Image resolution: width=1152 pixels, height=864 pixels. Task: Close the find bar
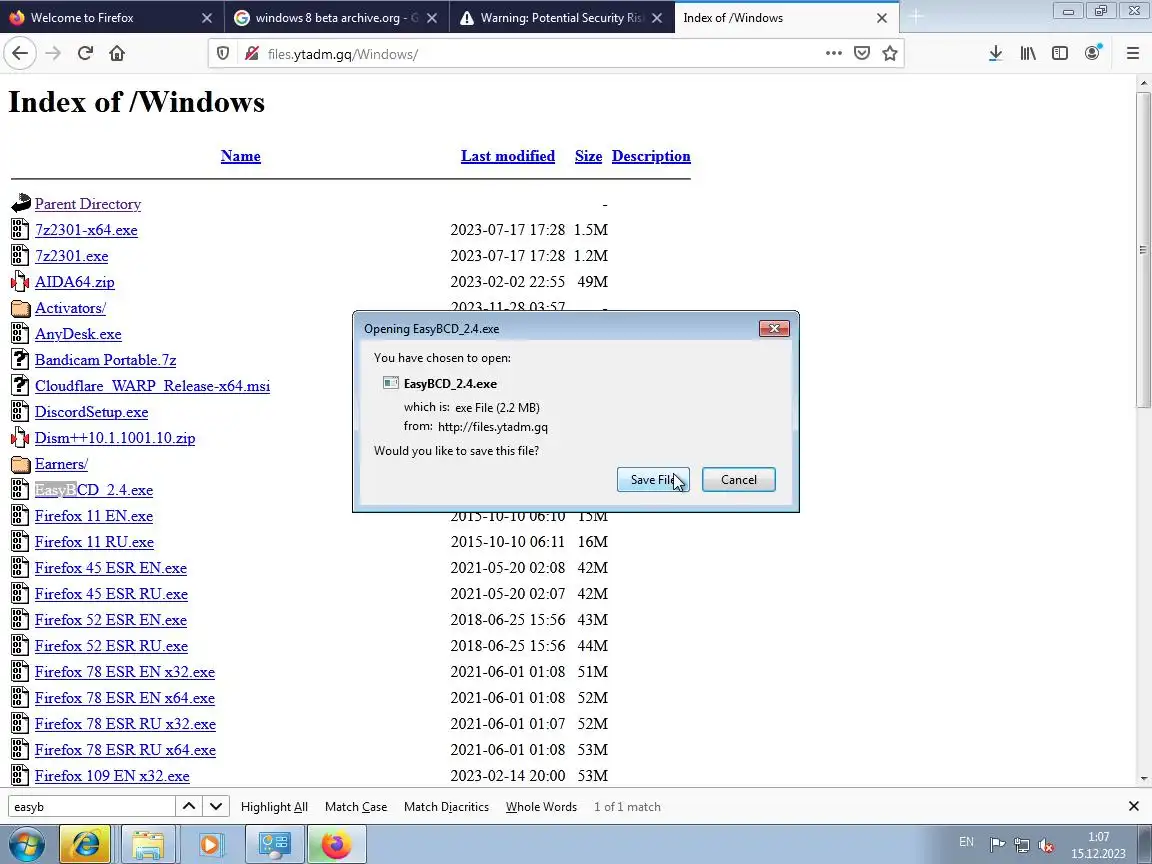pos(1134,806)
